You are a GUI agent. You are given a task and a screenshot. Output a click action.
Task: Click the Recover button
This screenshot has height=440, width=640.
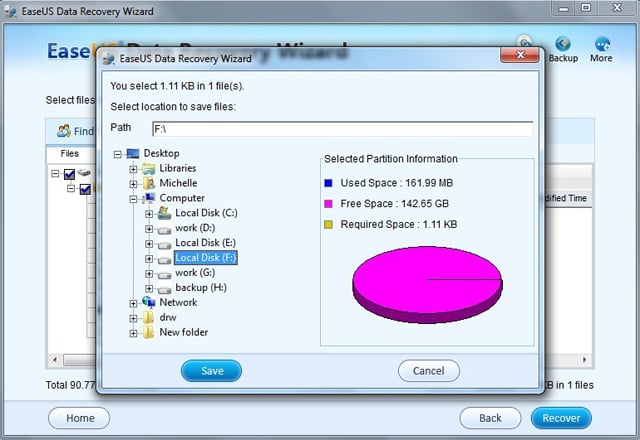coord(561,418)
